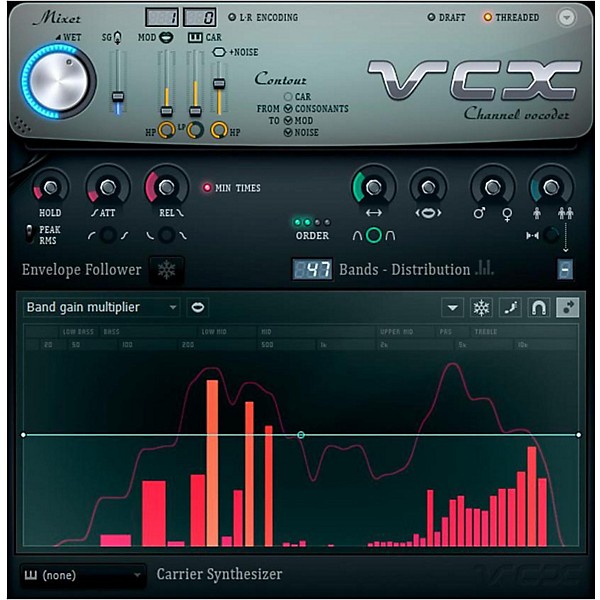Select the CAR contour radio option
600x600 pixels.
pyautogui.click(x=288, y=97)
